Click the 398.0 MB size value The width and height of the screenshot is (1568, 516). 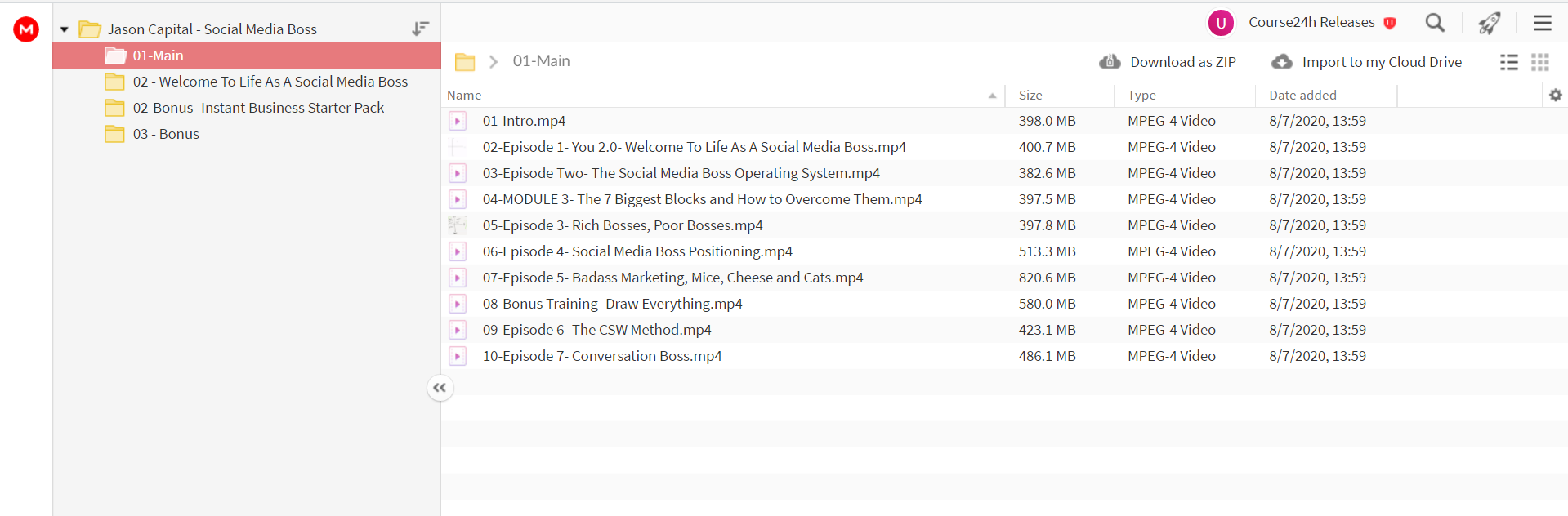(1047, 121)
